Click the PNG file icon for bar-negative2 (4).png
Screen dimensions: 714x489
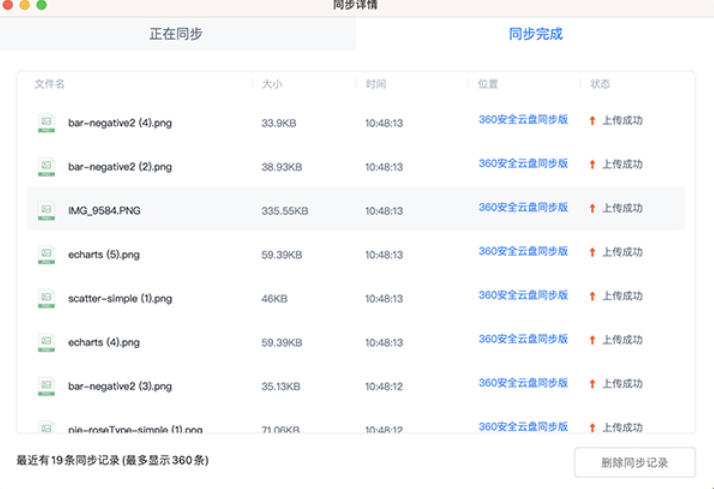46,123
